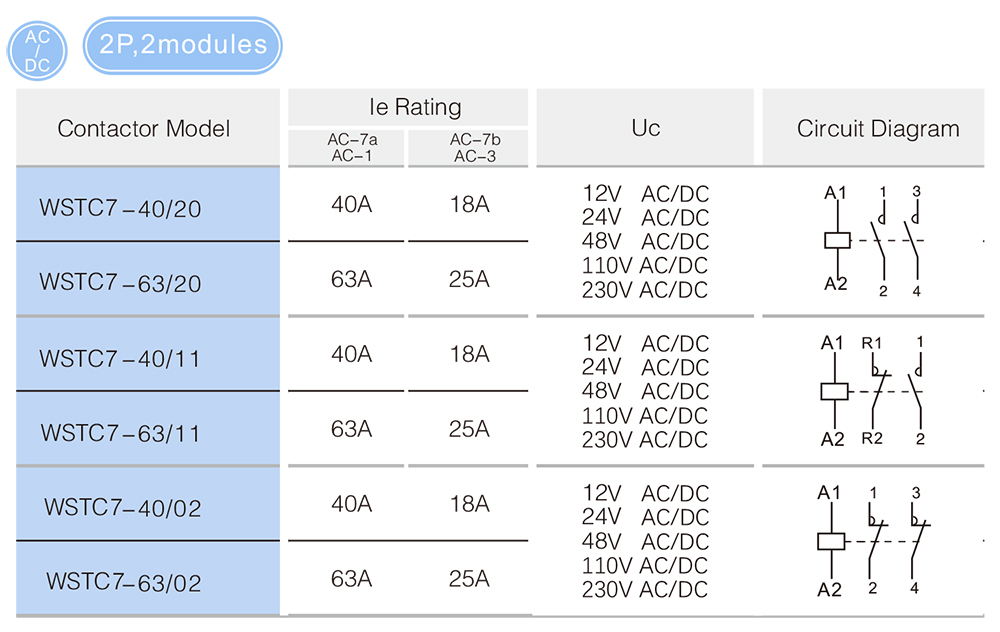Select the WSTC7-40/02 model cell
This screenshot has height=632, width=1000.
[x=148, y=504]
